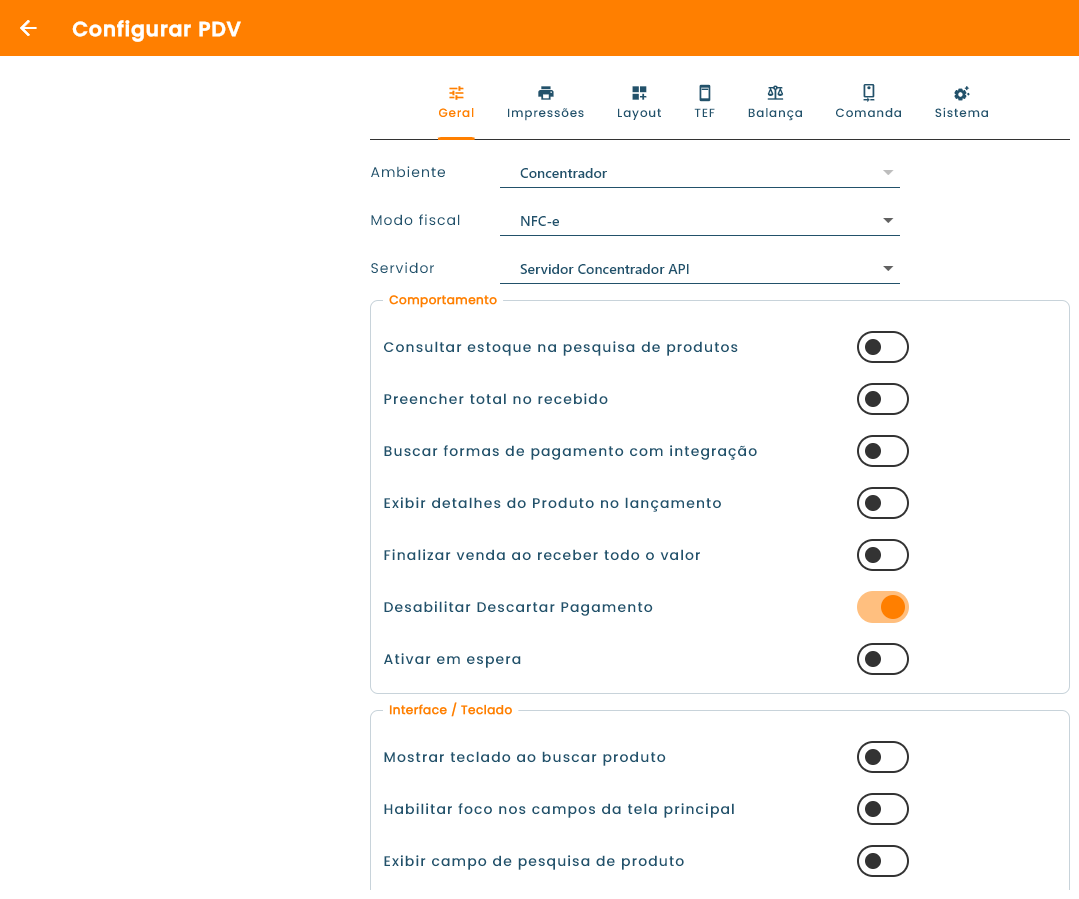This screenshot has height=899, width=1079.
Task: Toggle Mostrar teclado ao buscar produto
Action: pos(883,757)
